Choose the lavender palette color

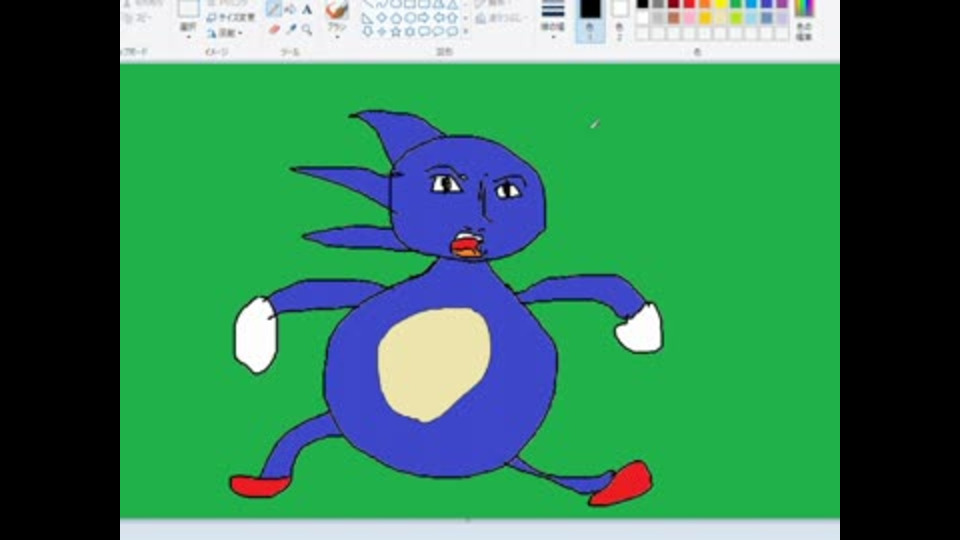[x=782, y=18]
